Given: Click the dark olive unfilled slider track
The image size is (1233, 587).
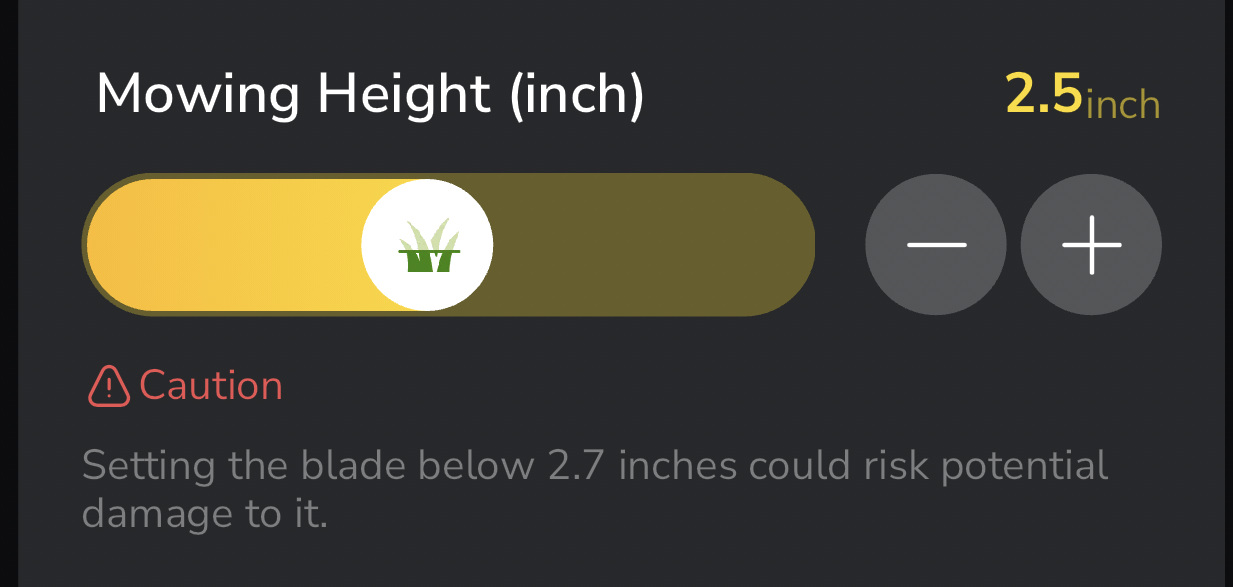Looking at the screenshot, I should [x=650, y=245].
